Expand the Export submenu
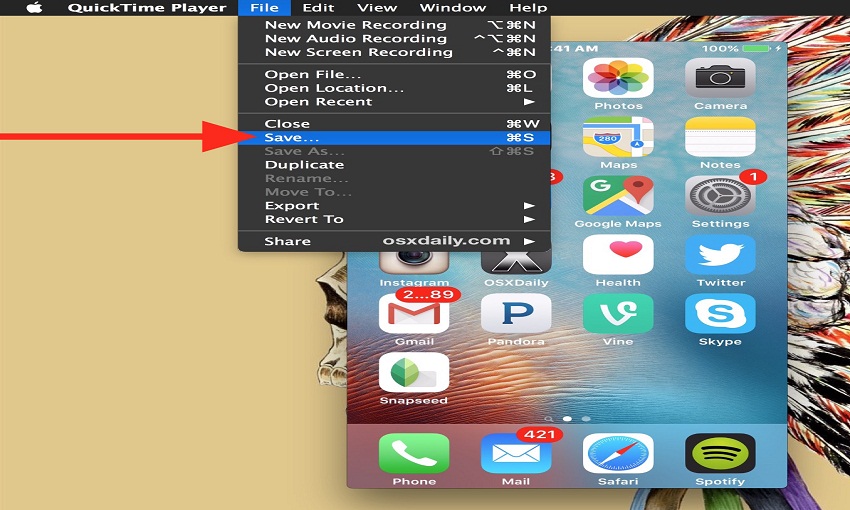The width and height of the screenshot is (850, 510). 394,205
